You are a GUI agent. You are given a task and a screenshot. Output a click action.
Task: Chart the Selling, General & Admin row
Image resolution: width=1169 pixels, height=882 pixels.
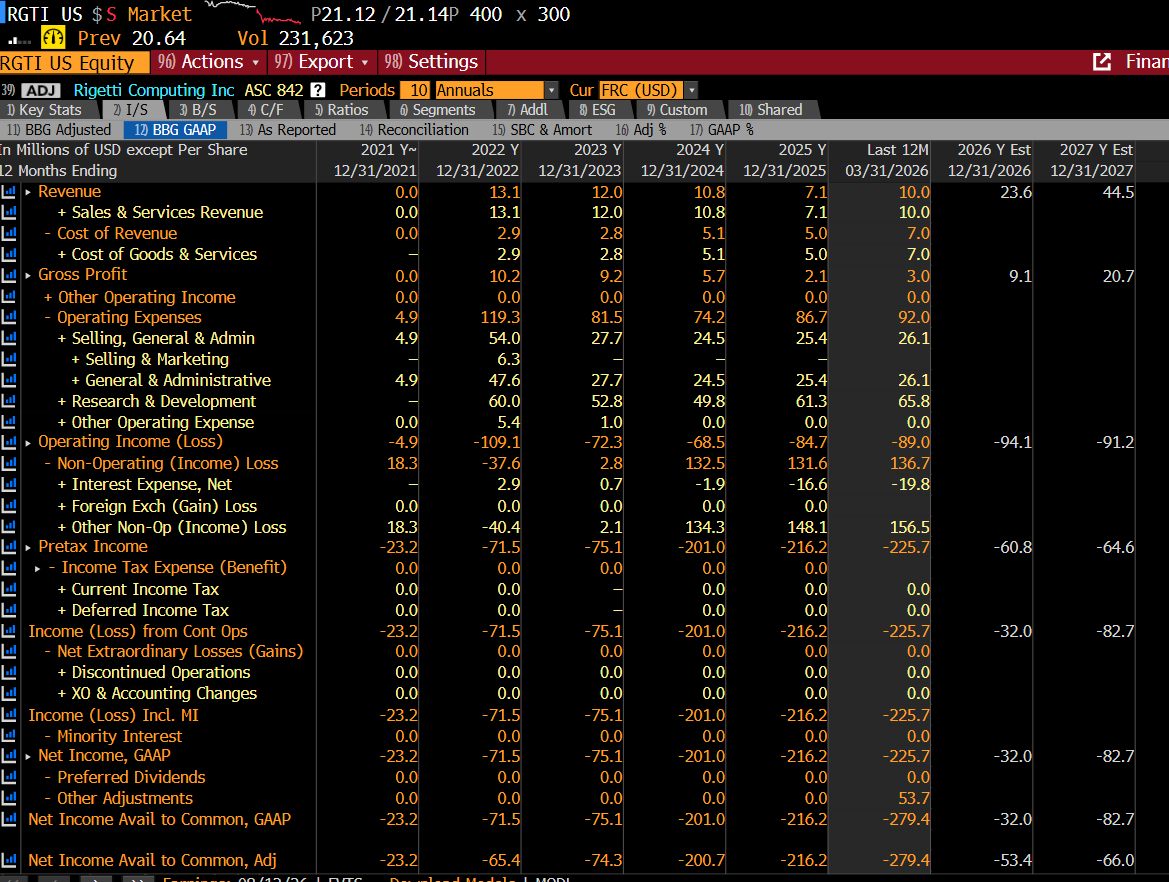pos(9,338)
